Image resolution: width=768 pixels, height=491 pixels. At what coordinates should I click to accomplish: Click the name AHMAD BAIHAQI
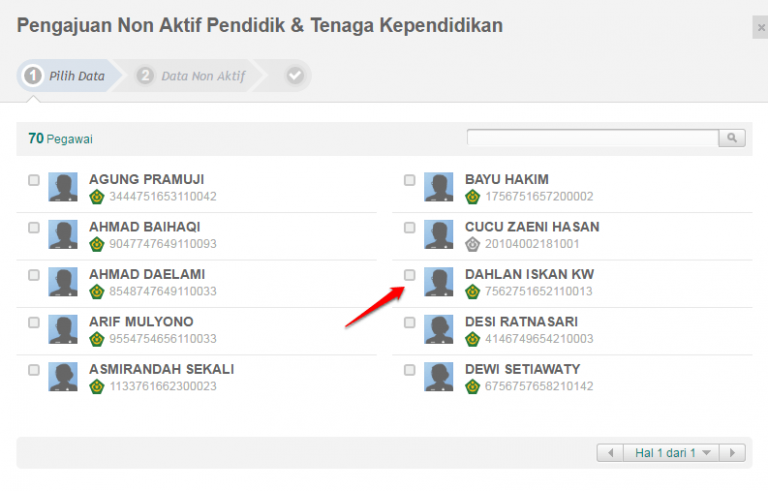tap(144, 227)
